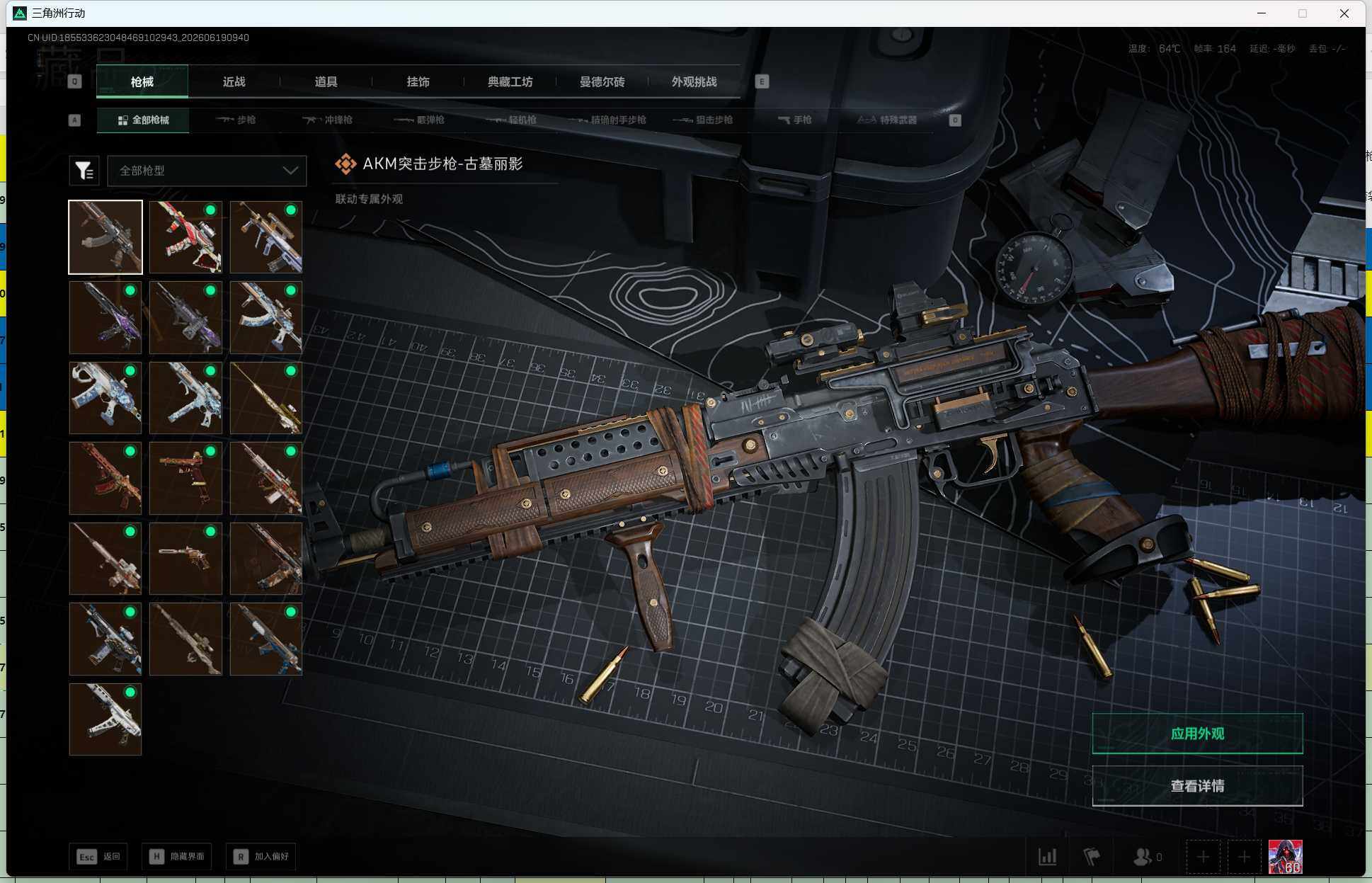The height and width of the screenshot is (883, 1372).
Task: Open the 道具 tab
Action: click(x=326, y=81)
